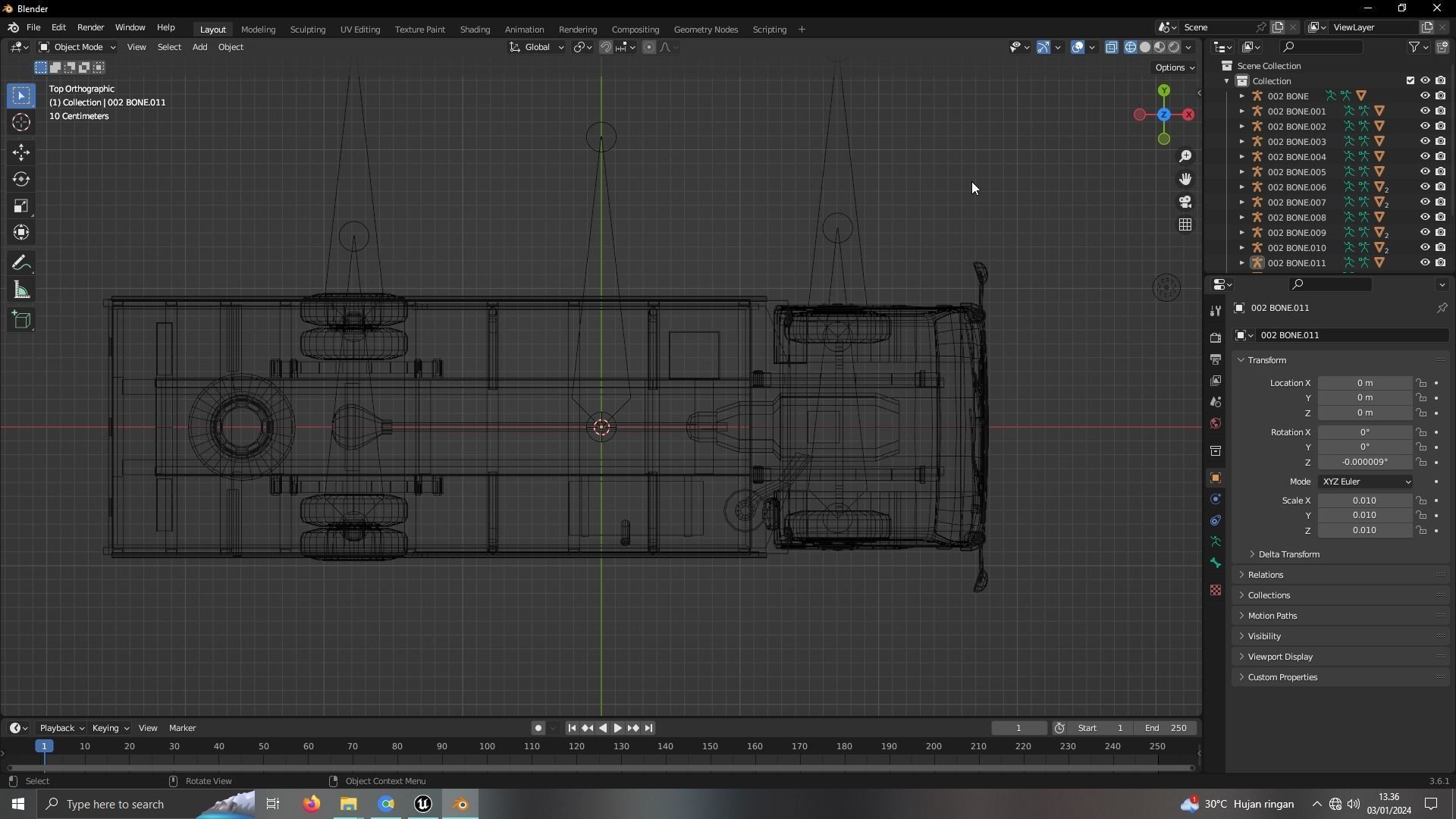Toggle camera view icon
Image resolution: width=1456 pixels, height=819 pixels.
click(x=1185, y=202)
